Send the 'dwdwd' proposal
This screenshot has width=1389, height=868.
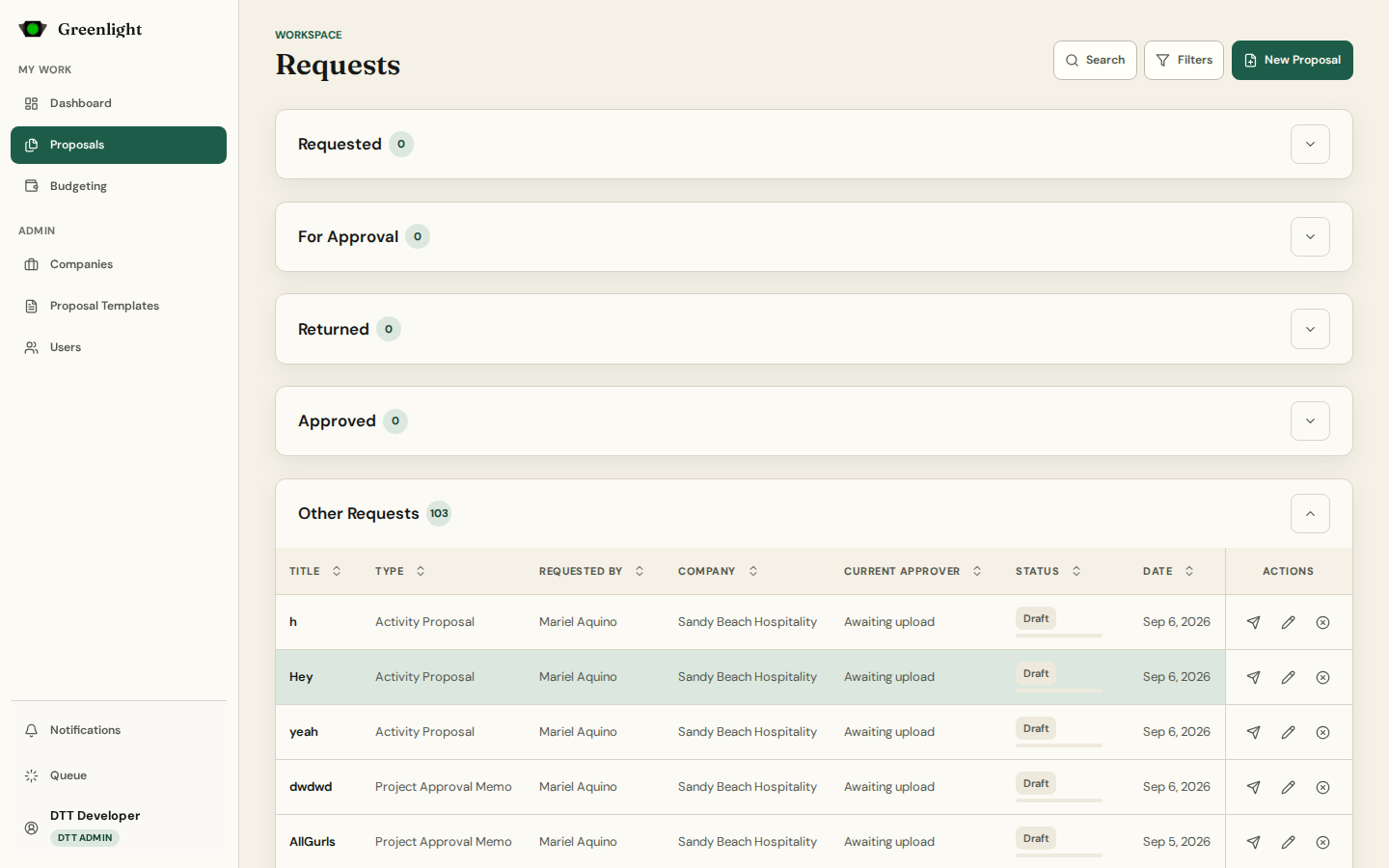point(1253,787)
